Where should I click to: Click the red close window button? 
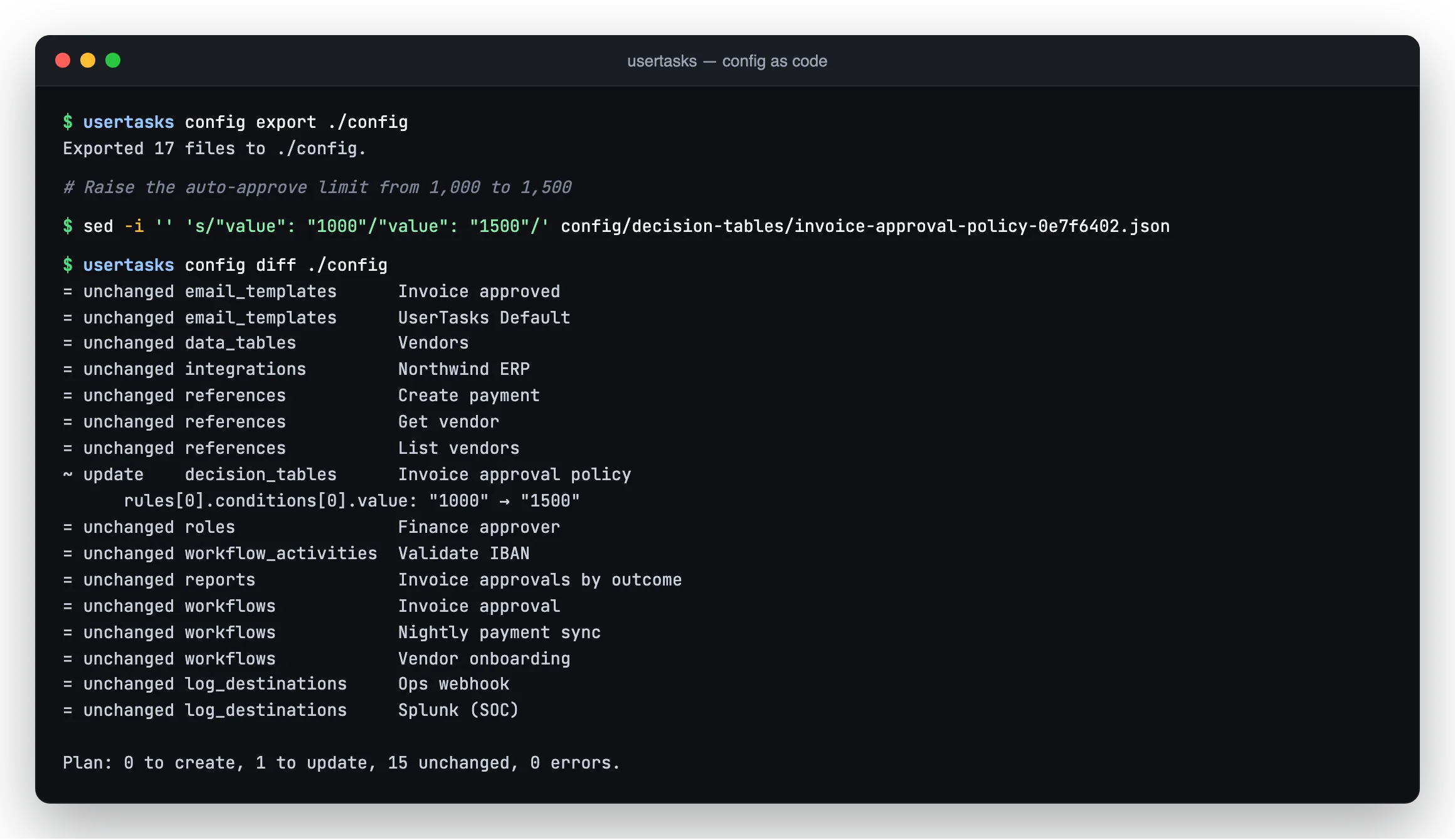pyautogui.click(x=63, y=60)
